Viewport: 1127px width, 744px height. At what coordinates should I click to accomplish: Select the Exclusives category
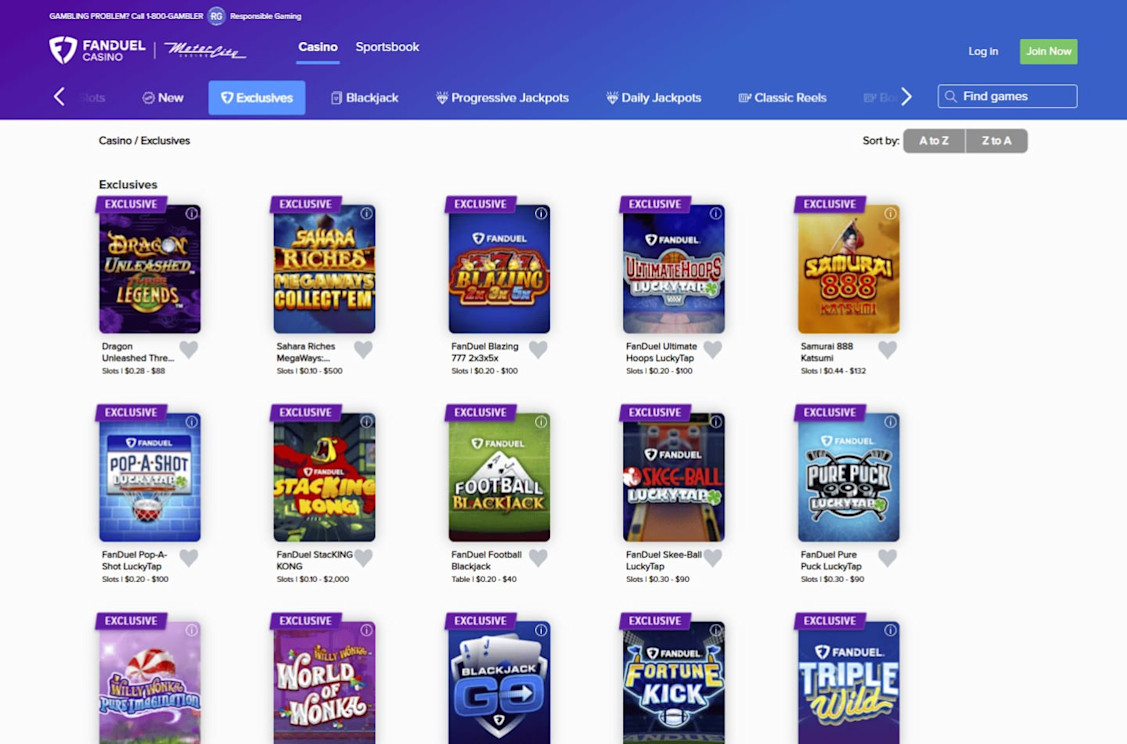[x=257, y=98]
